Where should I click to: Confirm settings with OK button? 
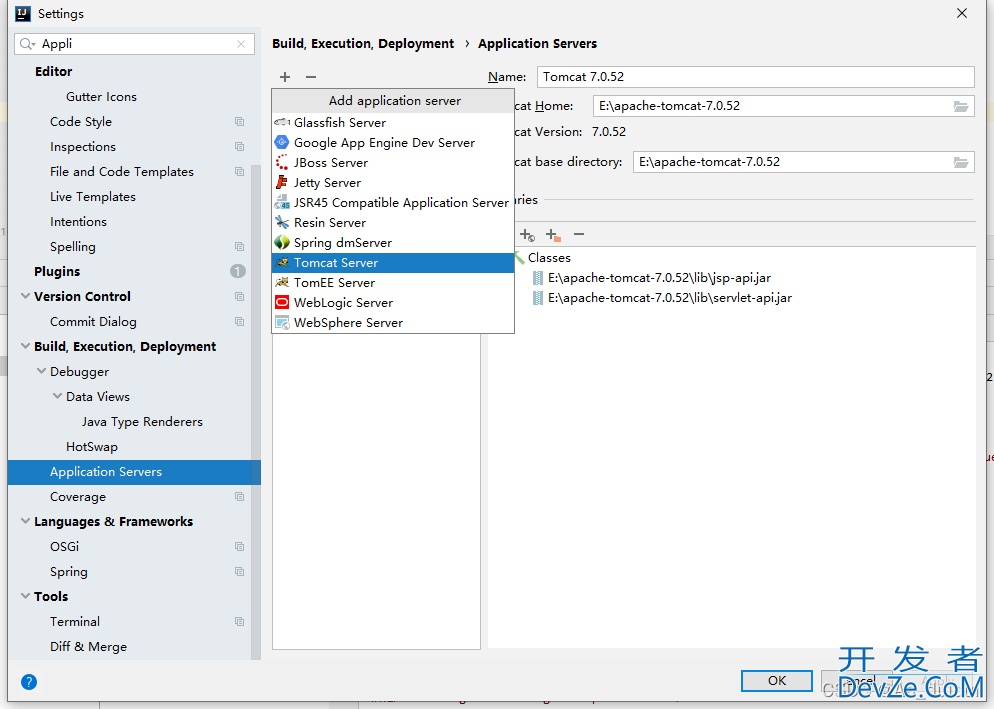click(777, 680)
